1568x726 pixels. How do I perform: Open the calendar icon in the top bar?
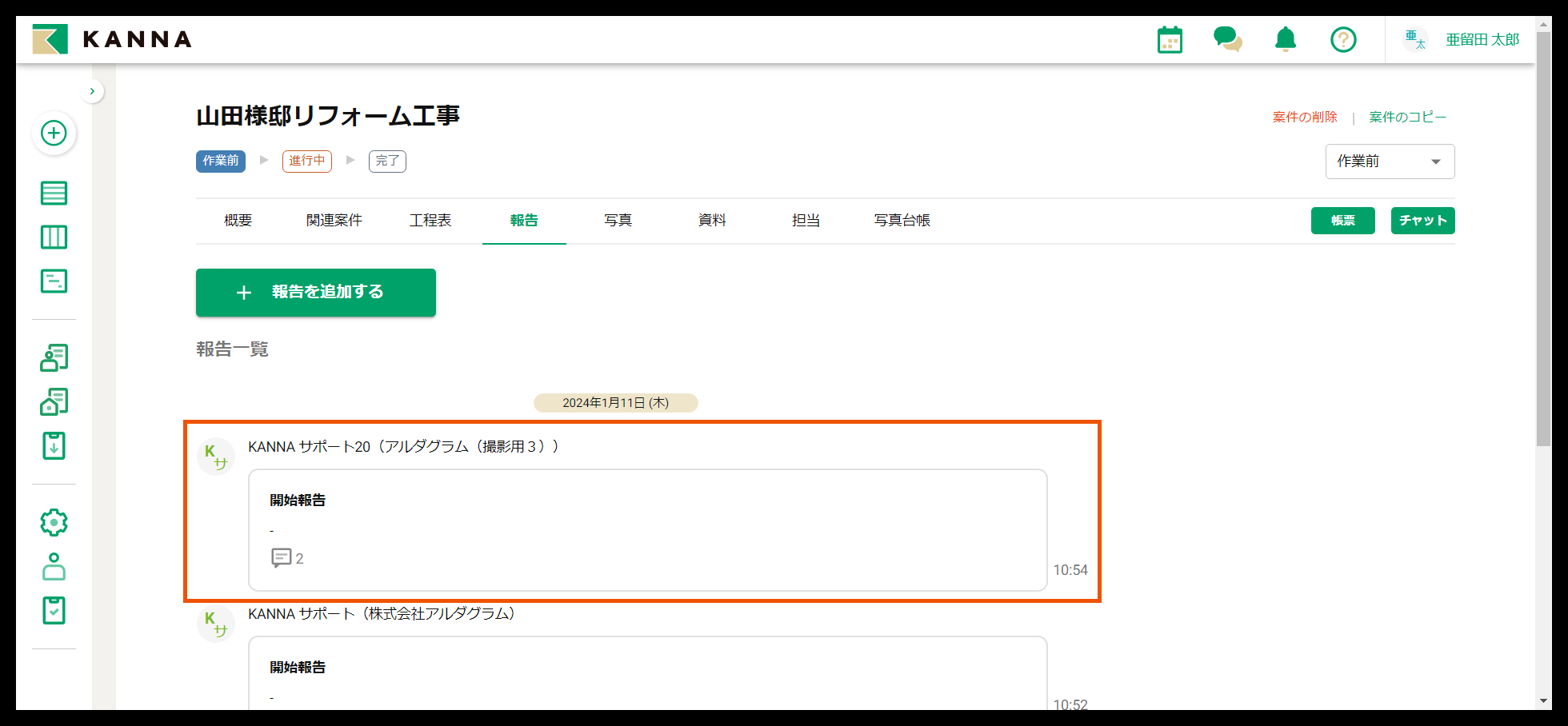(x=1170, y=38)
